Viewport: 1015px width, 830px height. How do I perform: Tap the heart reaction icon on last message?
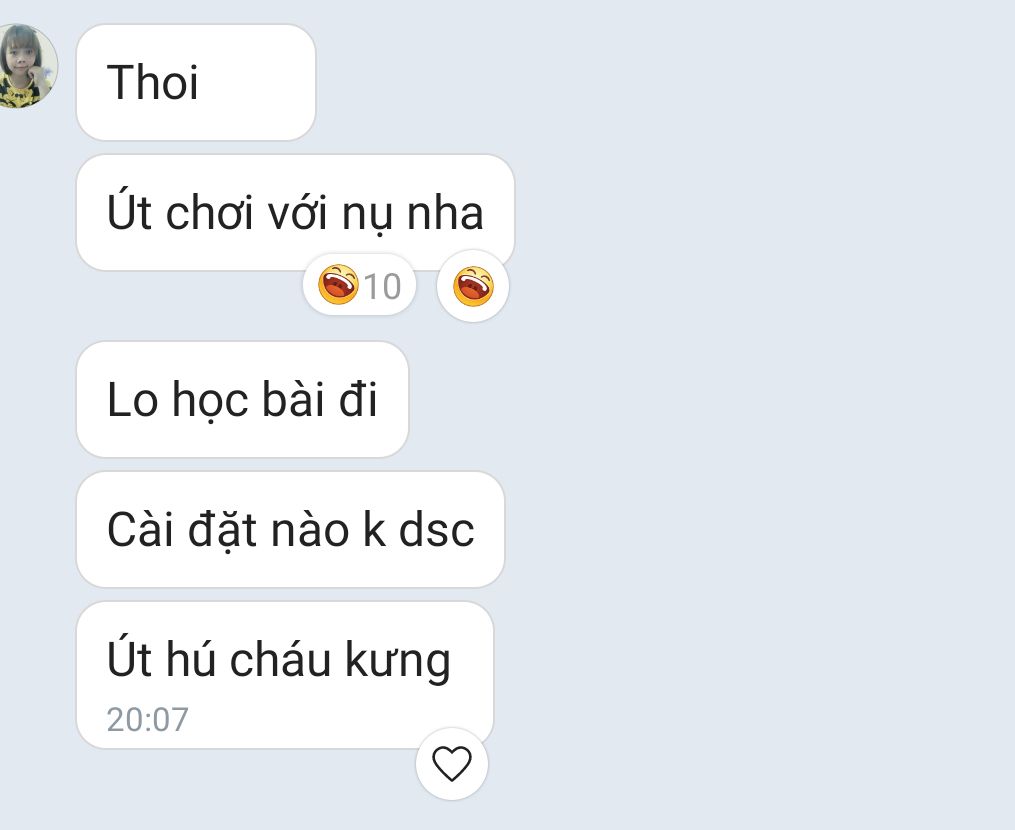coord(452,763)
